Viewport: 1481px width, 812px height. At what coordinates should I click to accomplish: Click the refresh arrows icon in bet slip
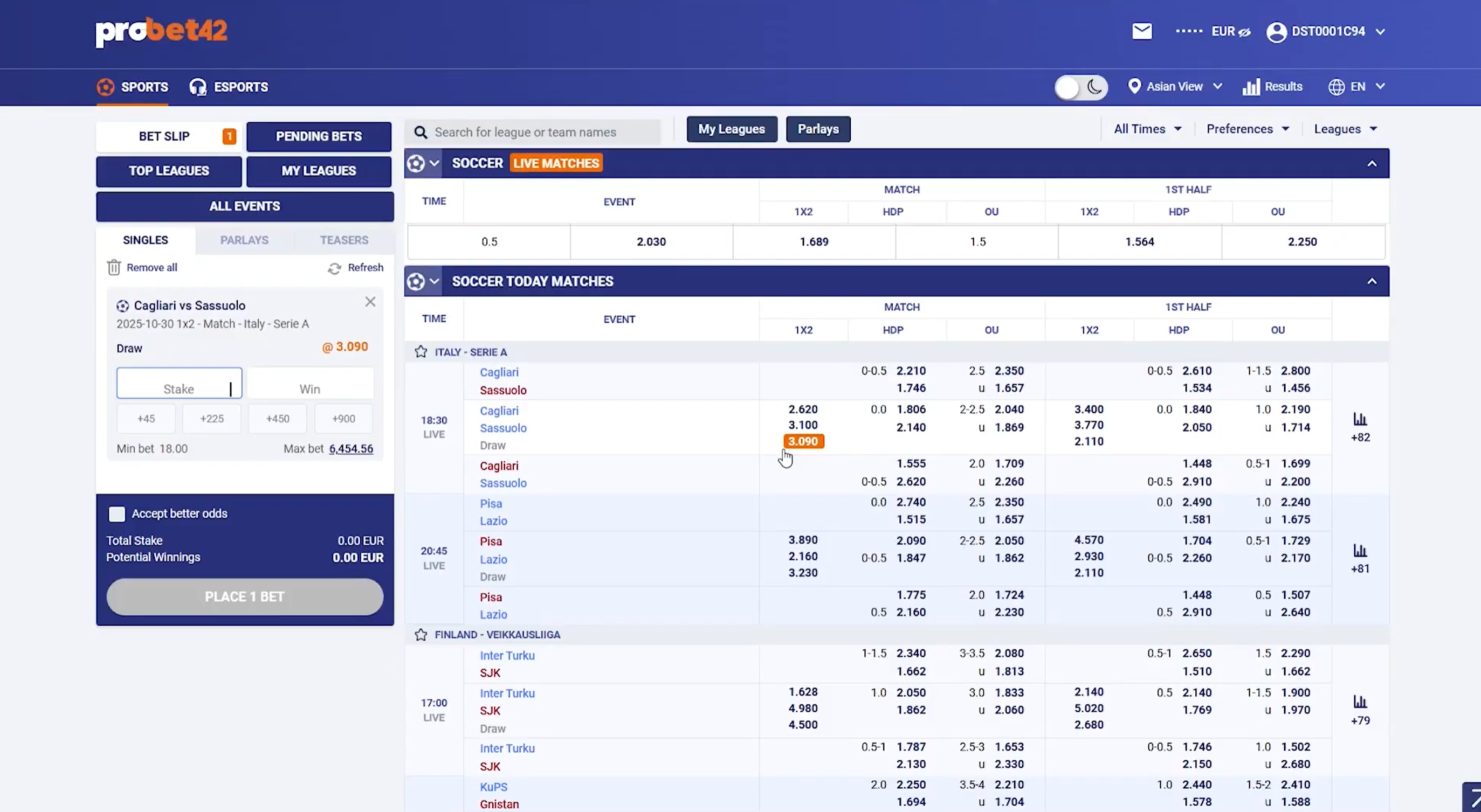(x=335, y=268)
